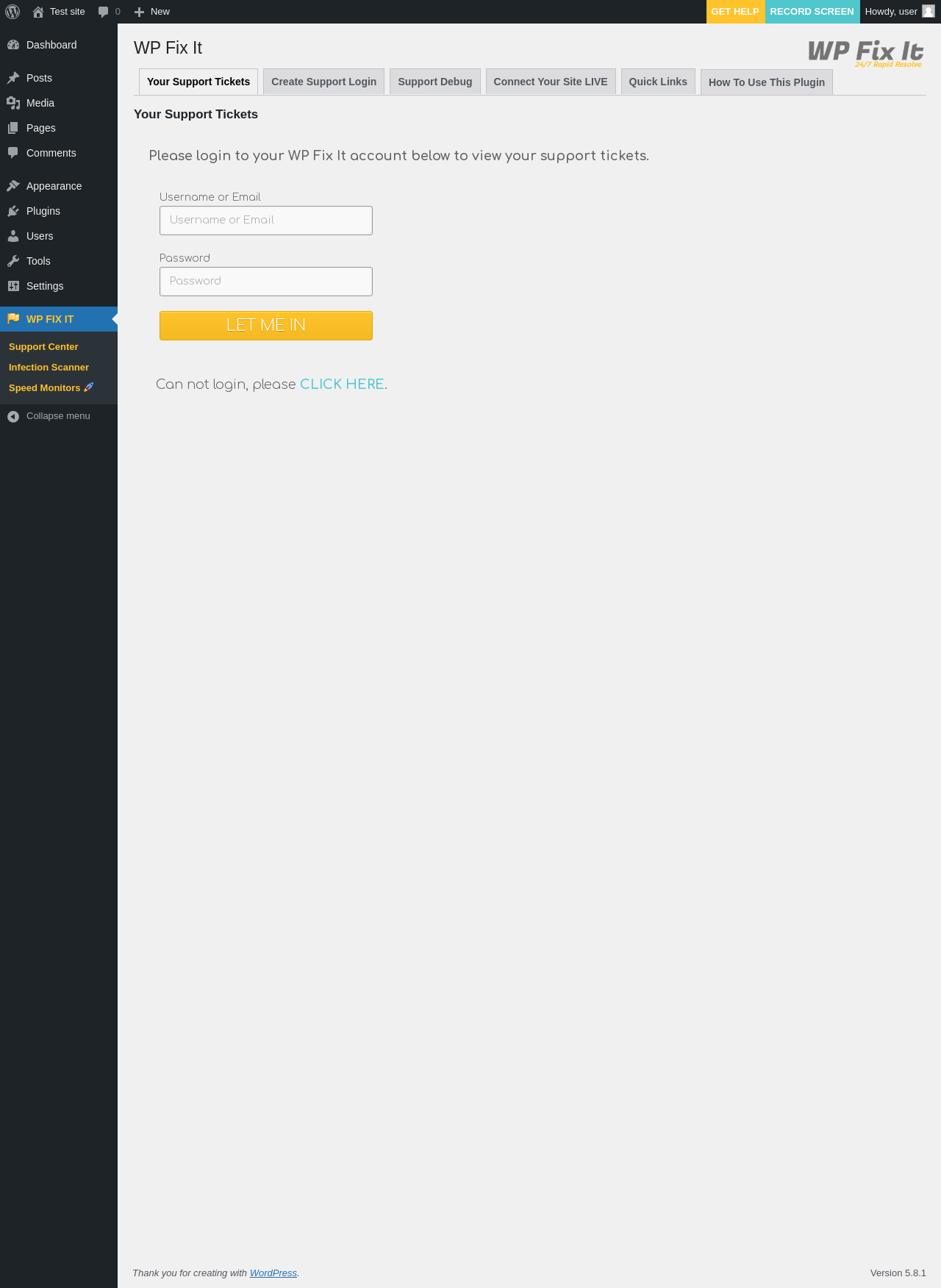Open the Howdy, user account menu
The image size is (941, 1288).
pyautogui.click(x=900, y=12)
